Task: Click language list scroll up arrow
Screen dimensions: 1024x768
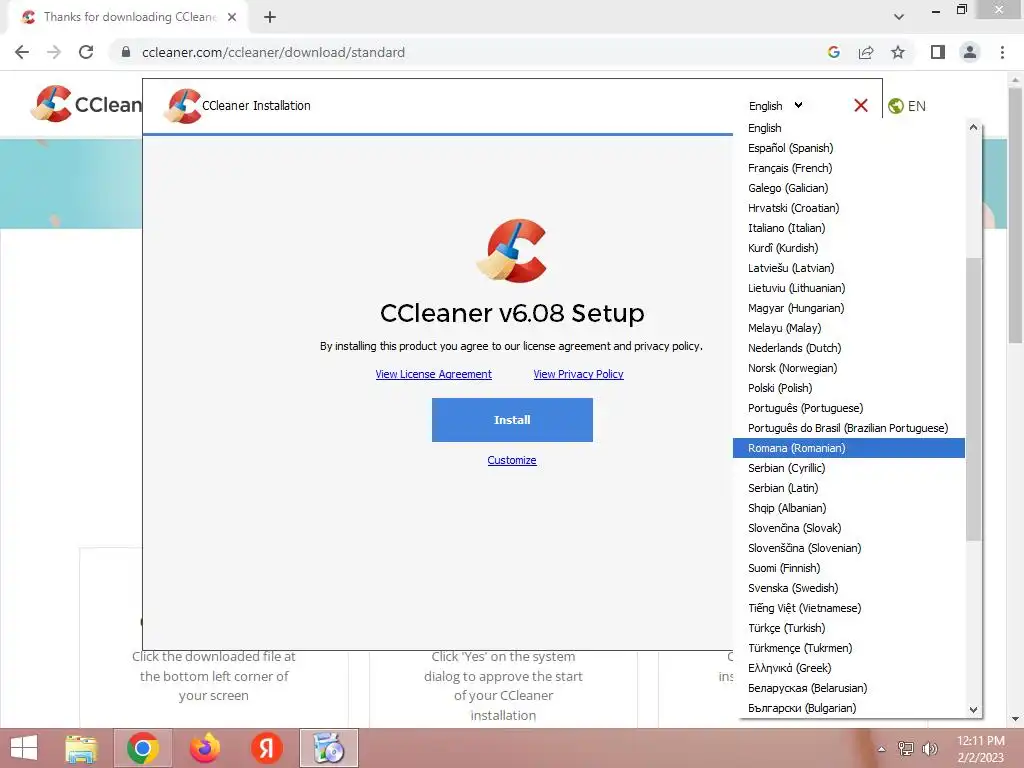Action: coord(974,127)
